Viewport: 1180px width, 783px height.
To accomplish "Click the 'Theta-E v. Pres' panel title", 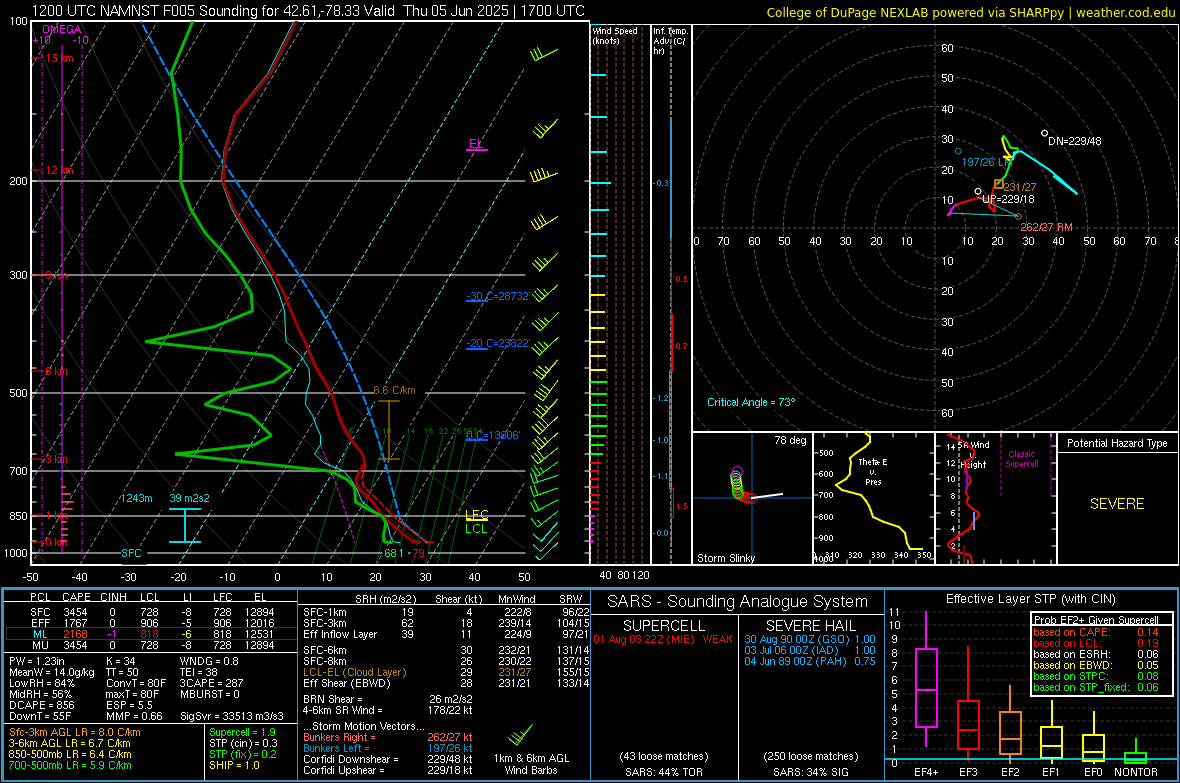I will pos(873,471).
